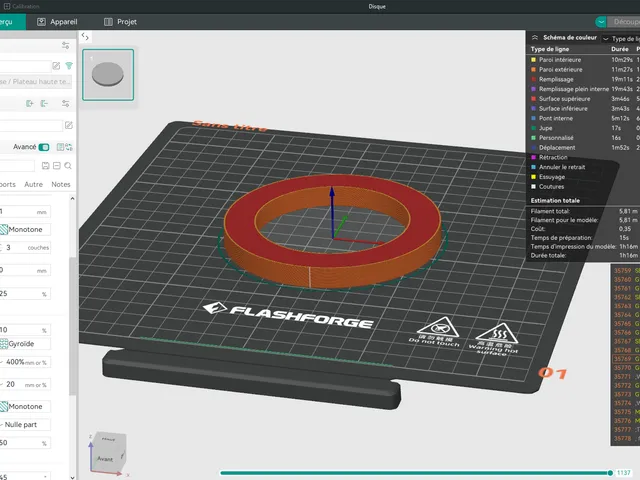Screen dimensions: 640x480
Task: Click the view orientation cube labeled Avant
Action: (x=108, y=452)
